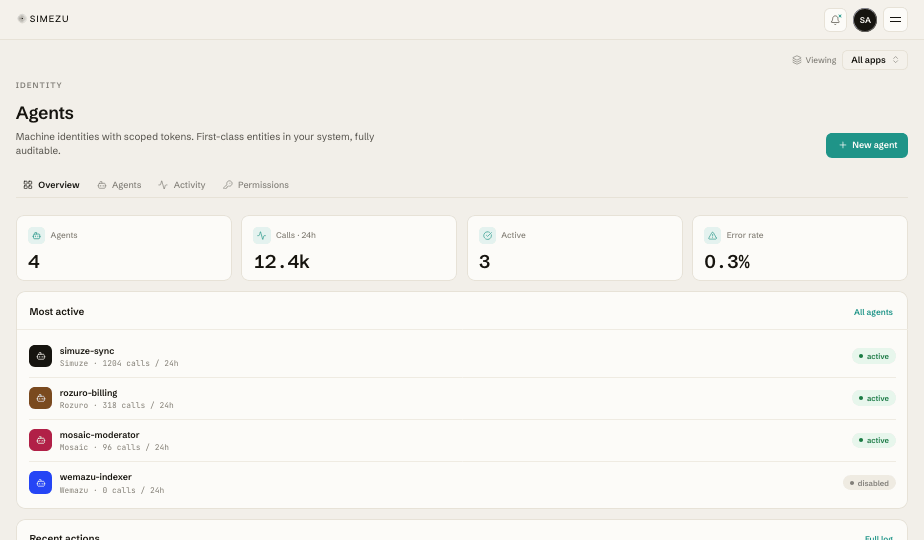Image resolution: width=924 pixels, height=540 pixels.
Task: Click the active badge for simuze-sync
Action: 873,356
